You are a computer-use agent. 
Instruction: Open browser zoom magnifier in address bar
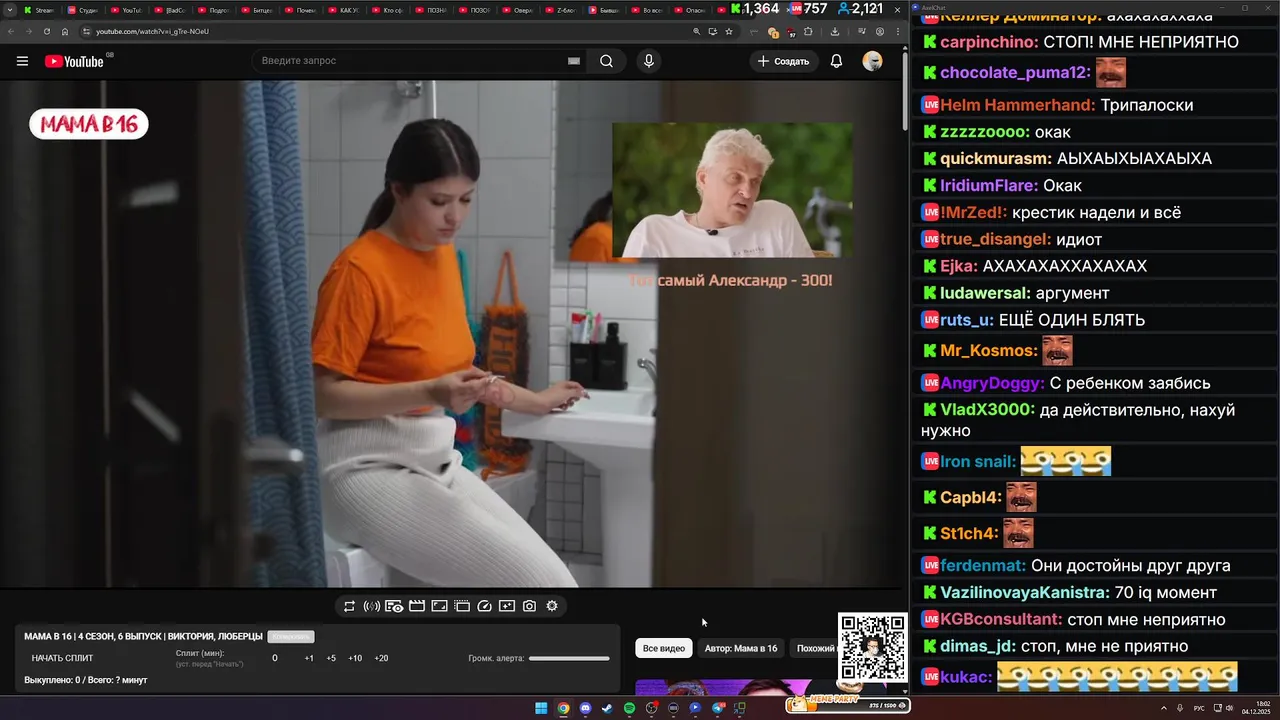point(697,31)
